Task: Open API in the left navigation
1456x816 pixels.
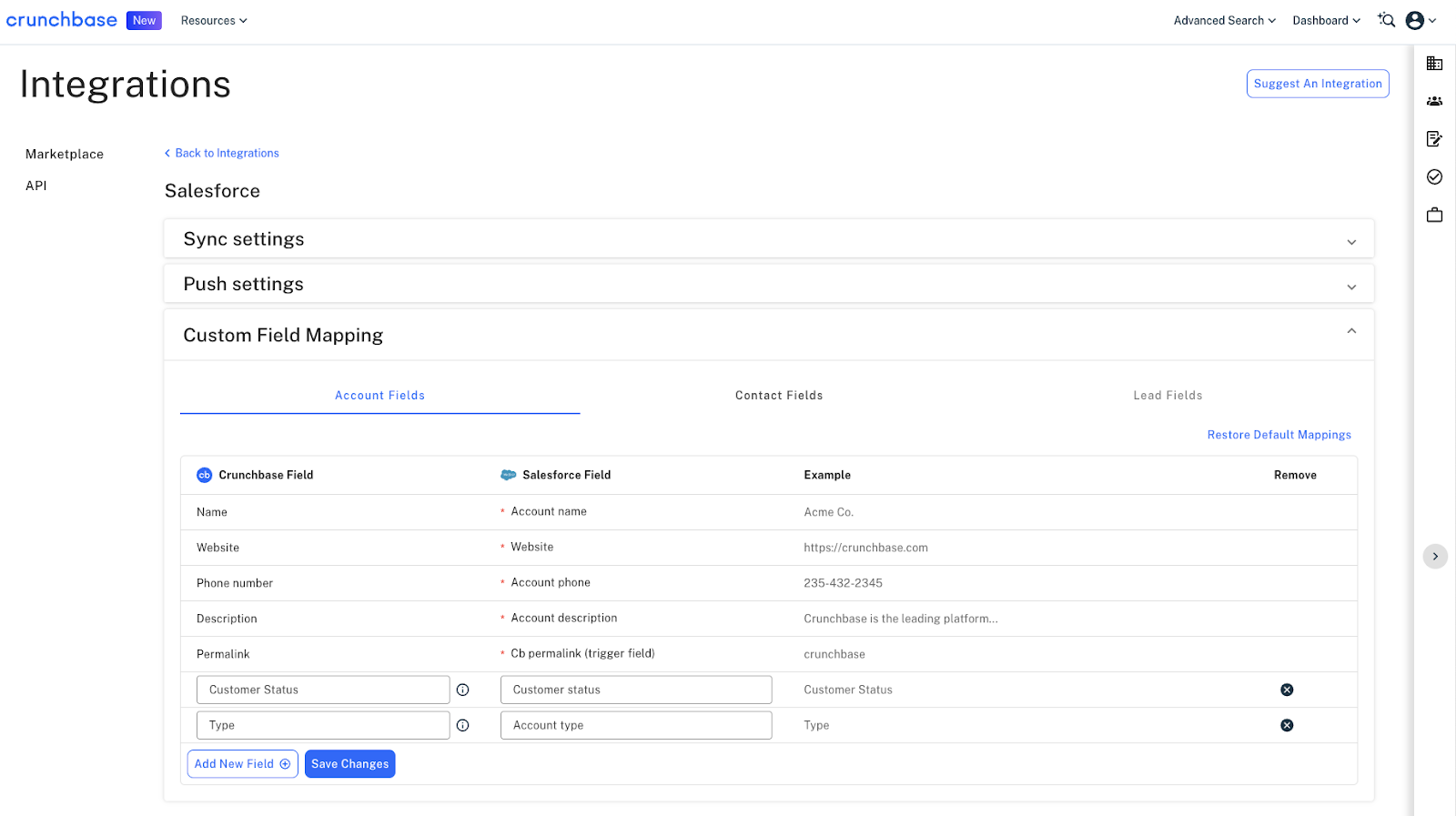Action: coord(36,186)
